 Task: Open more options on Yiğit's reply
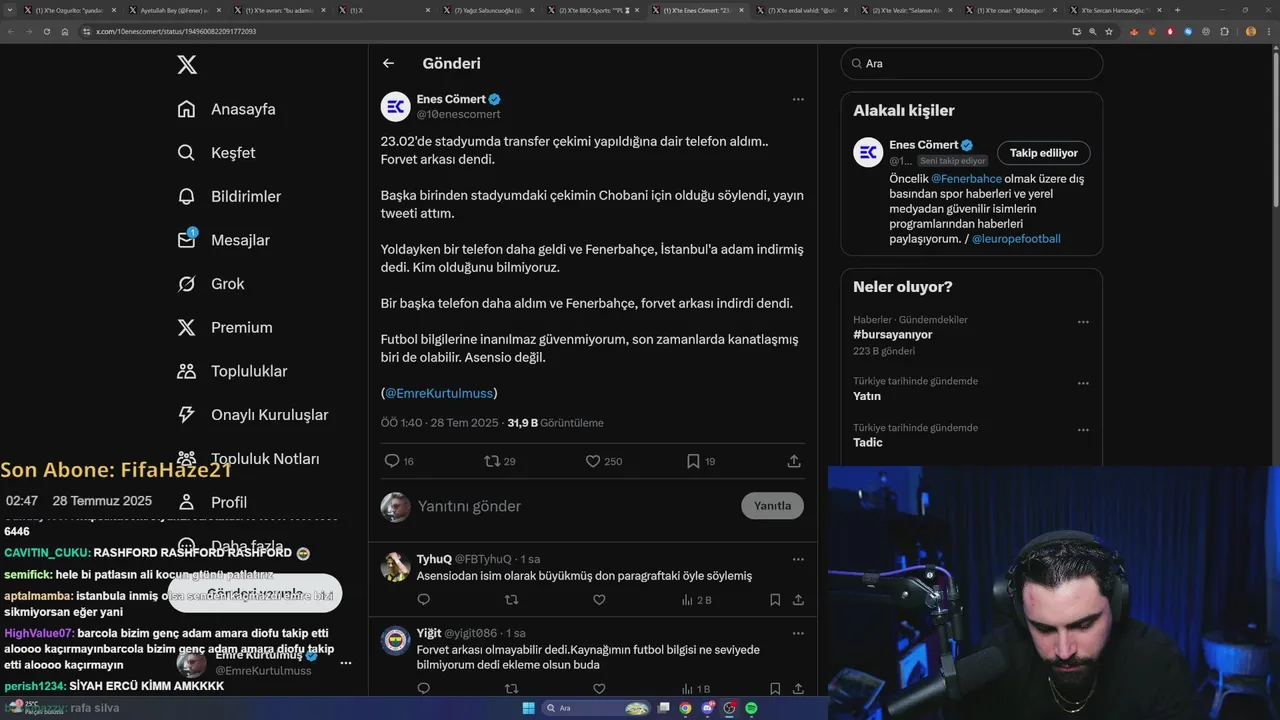(x=798, y=633)
